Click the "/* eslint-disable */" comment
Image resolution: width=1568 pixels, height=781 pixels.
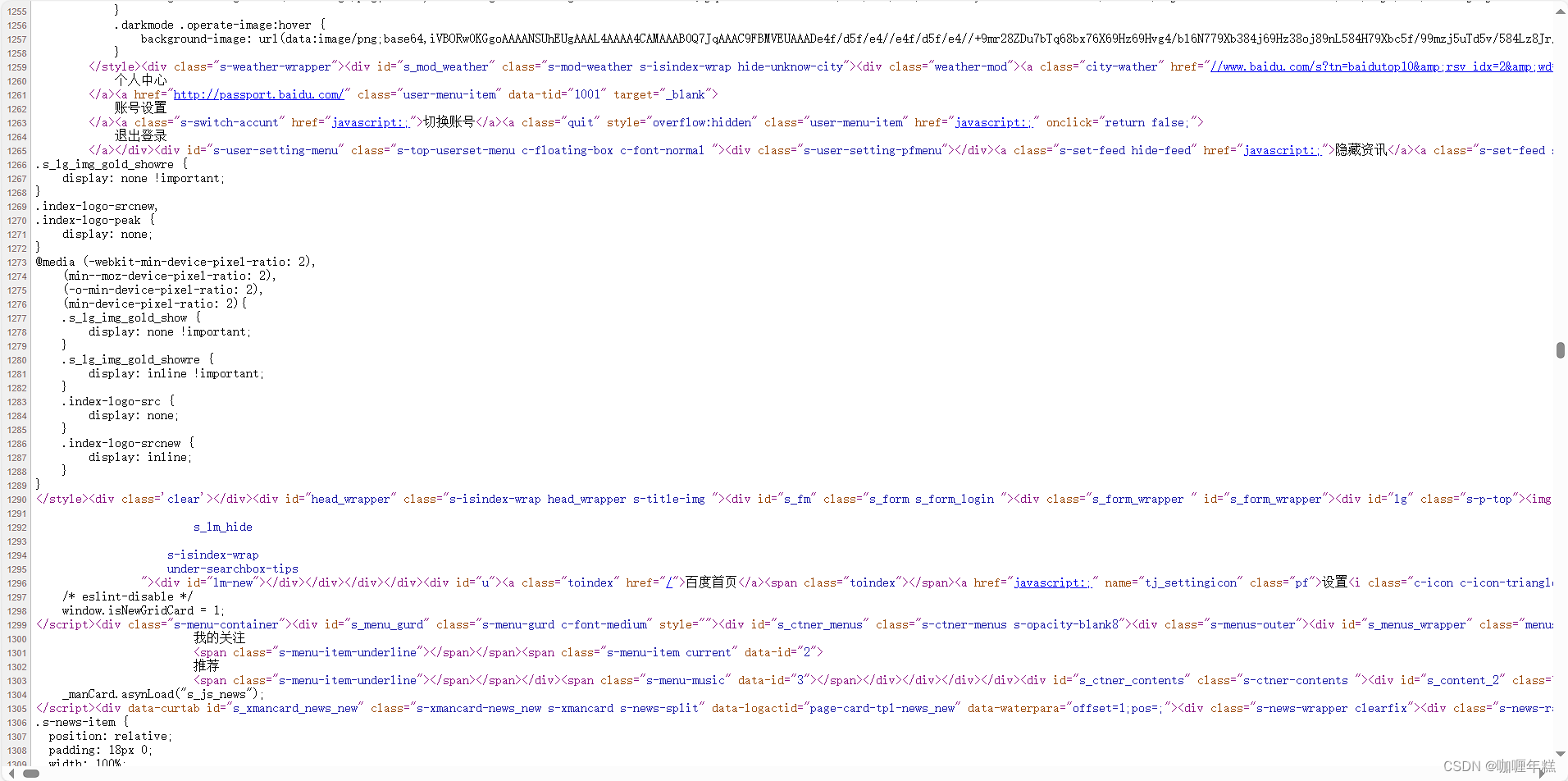click(127, 596)
